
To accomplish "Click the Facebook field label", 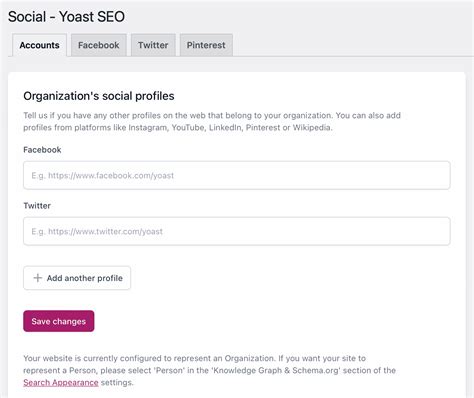I will (42, 150).
